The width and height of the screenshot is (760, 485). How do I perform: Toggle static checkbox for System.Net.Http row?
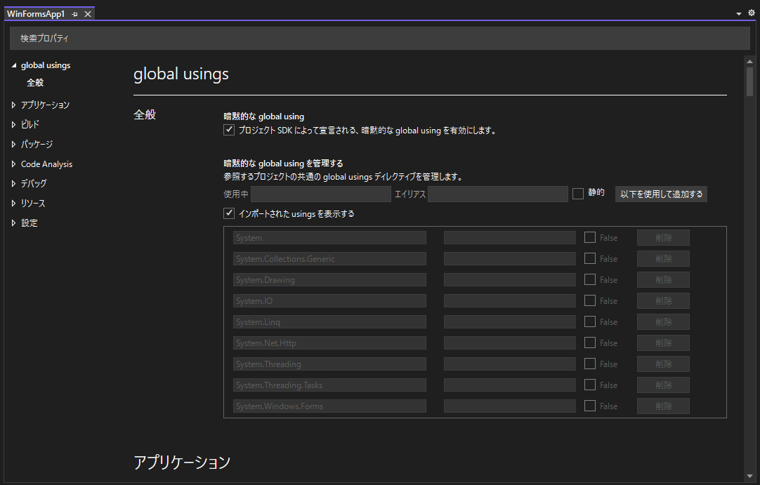(590, 343)
